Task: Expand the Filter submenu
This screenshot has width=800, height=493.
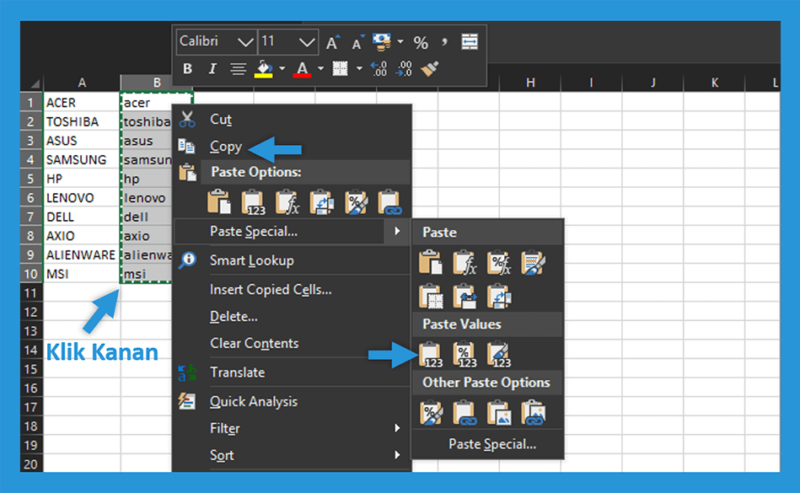Action: pyautogui.click(x=292, y=428)
